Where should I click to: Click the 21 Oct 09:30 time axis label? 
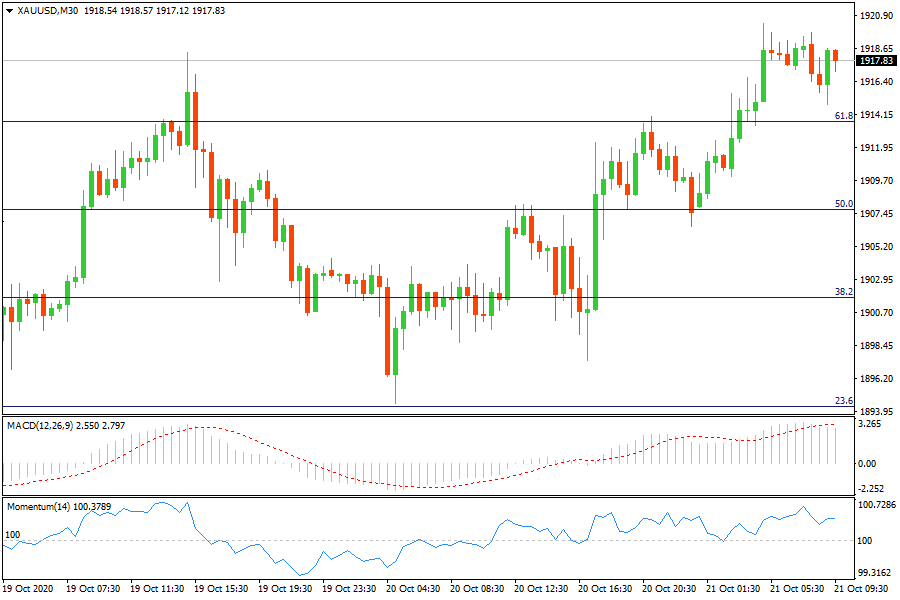(861, 589)
